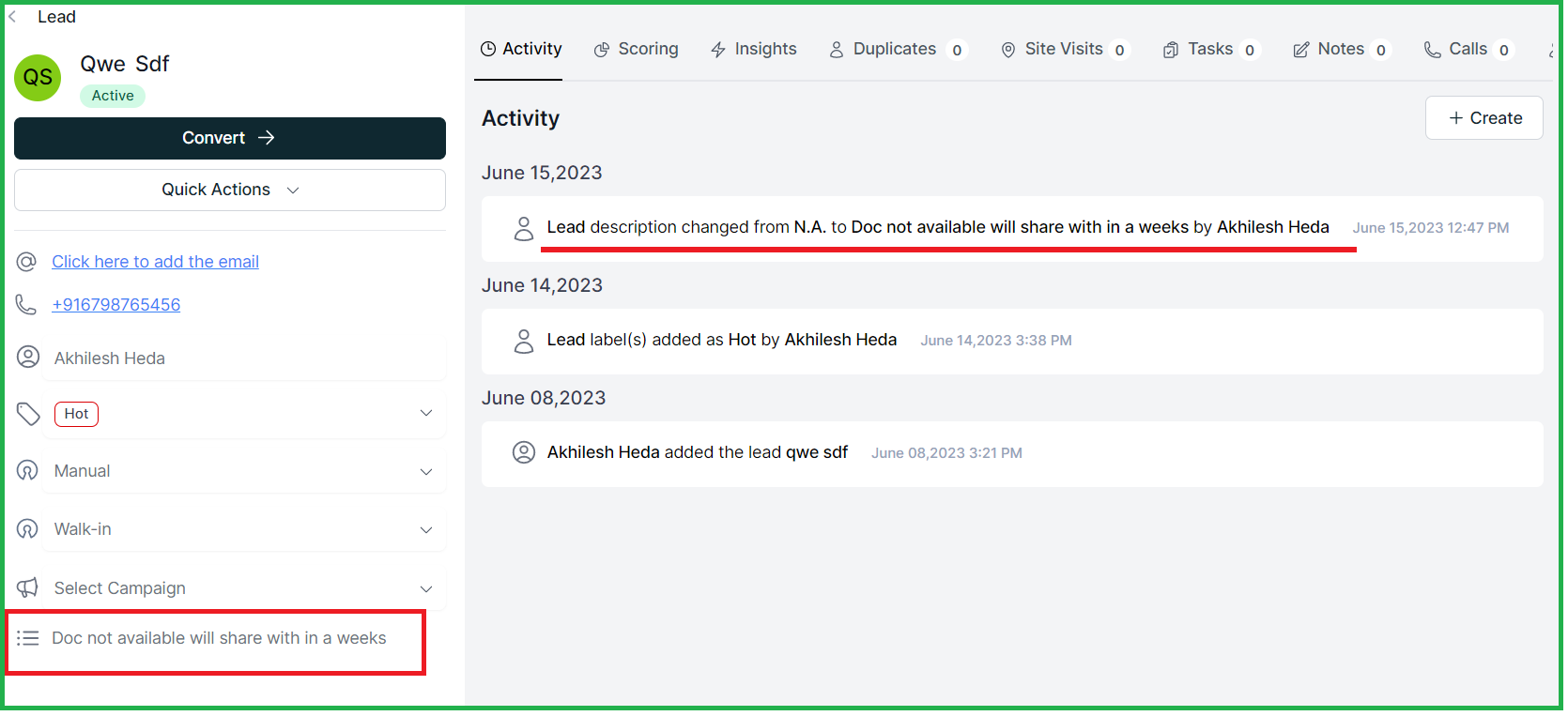1568x716 pixels.
Task: Click user icon in Hot label activity
Action: point(524,341)
